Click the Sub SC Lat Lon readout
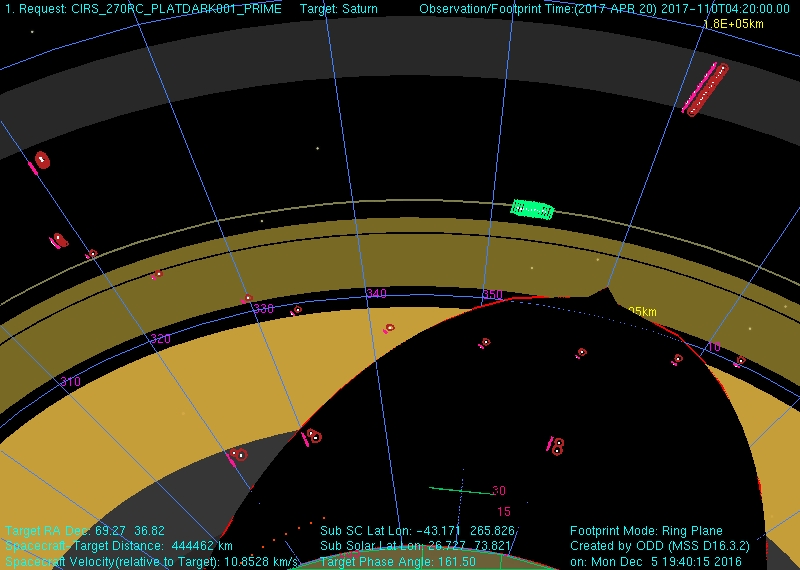 pos(417,531)
